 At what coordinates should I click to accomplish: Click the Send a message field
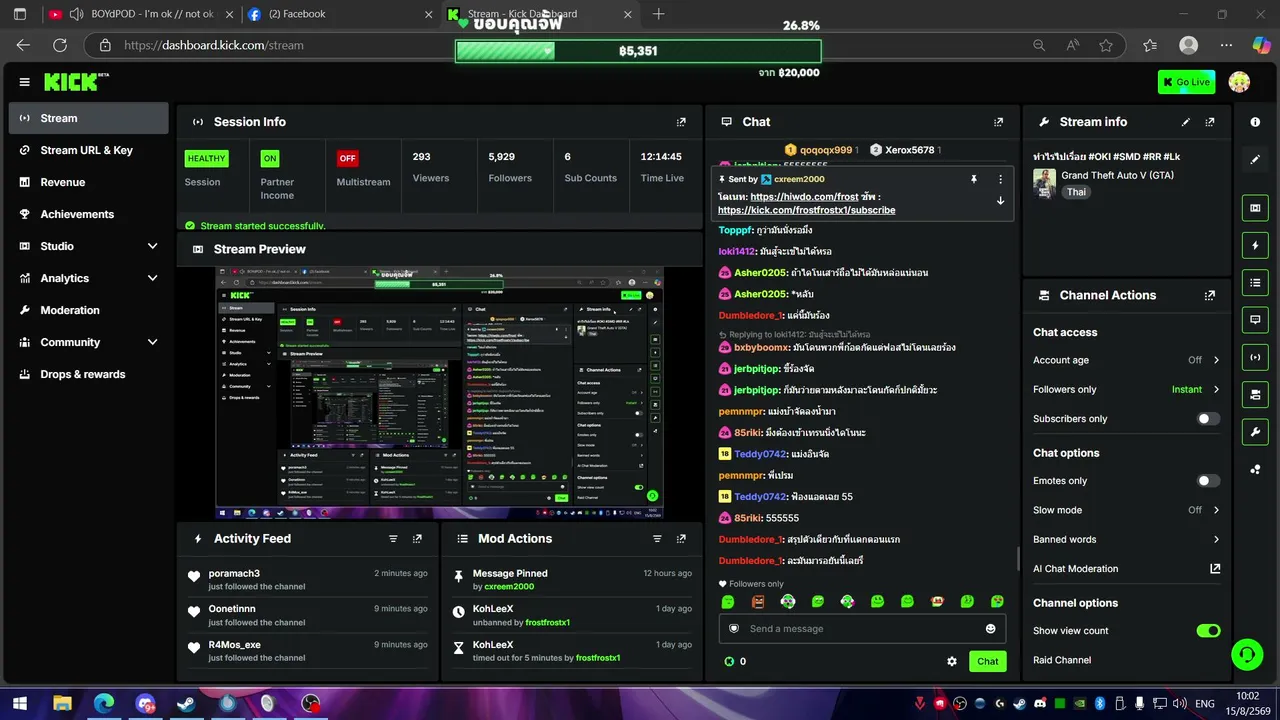(862, 629)
